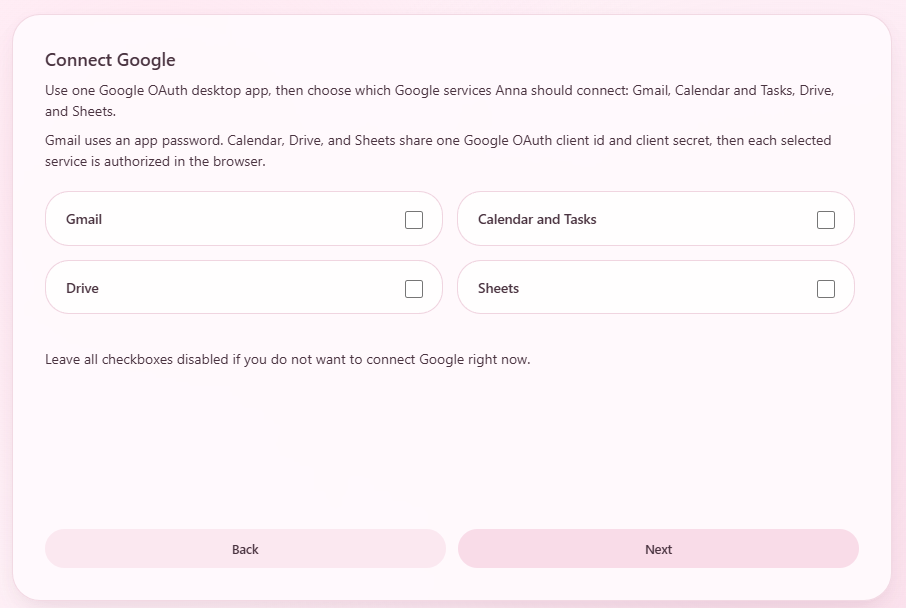Click the middle of the Gmail service card
The image size is (906, 608).
point(243,219)
